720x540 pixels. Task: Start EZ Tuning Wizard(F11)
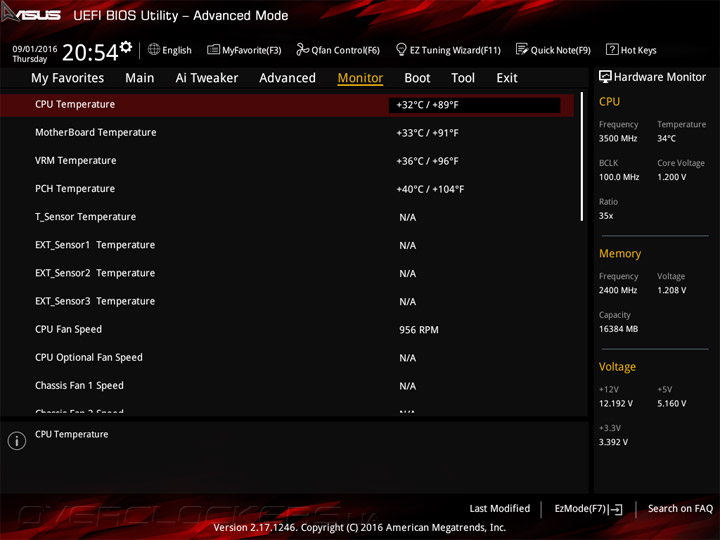[x=455, y=50]
